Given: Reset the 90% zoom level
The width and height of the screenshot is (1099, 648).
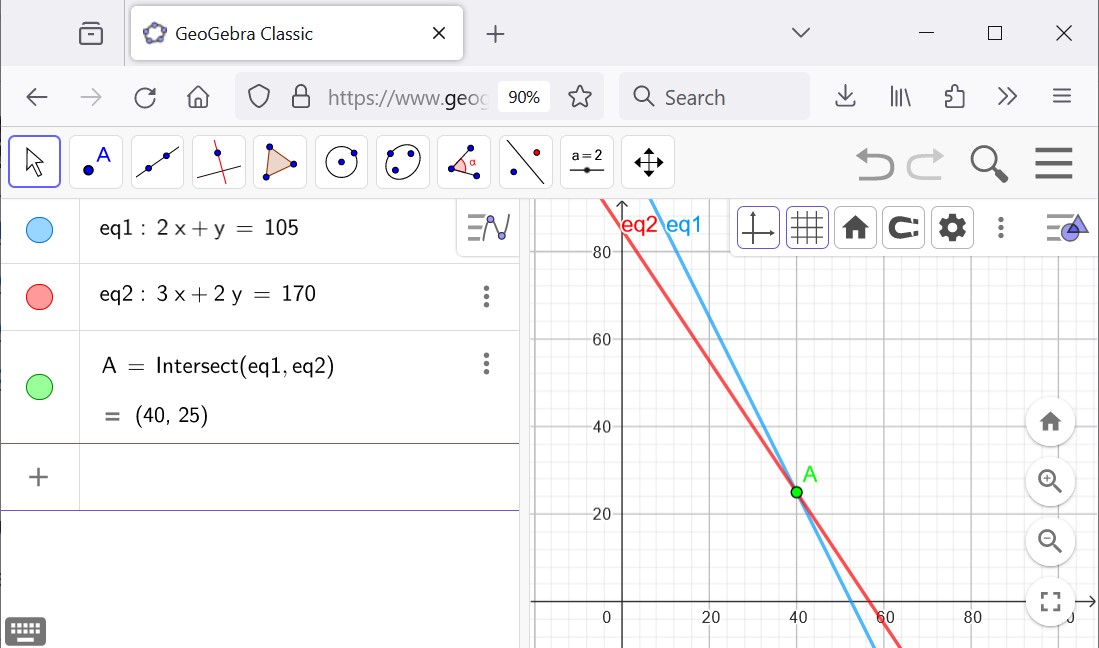Looking at the screenshot, I should [x=524, y=97].
